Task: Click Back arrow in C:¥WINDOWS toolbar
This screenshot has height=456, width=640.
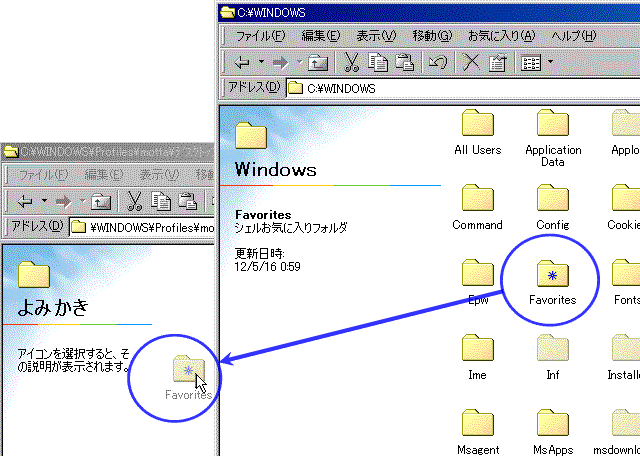Action: [x=242, y=62]
